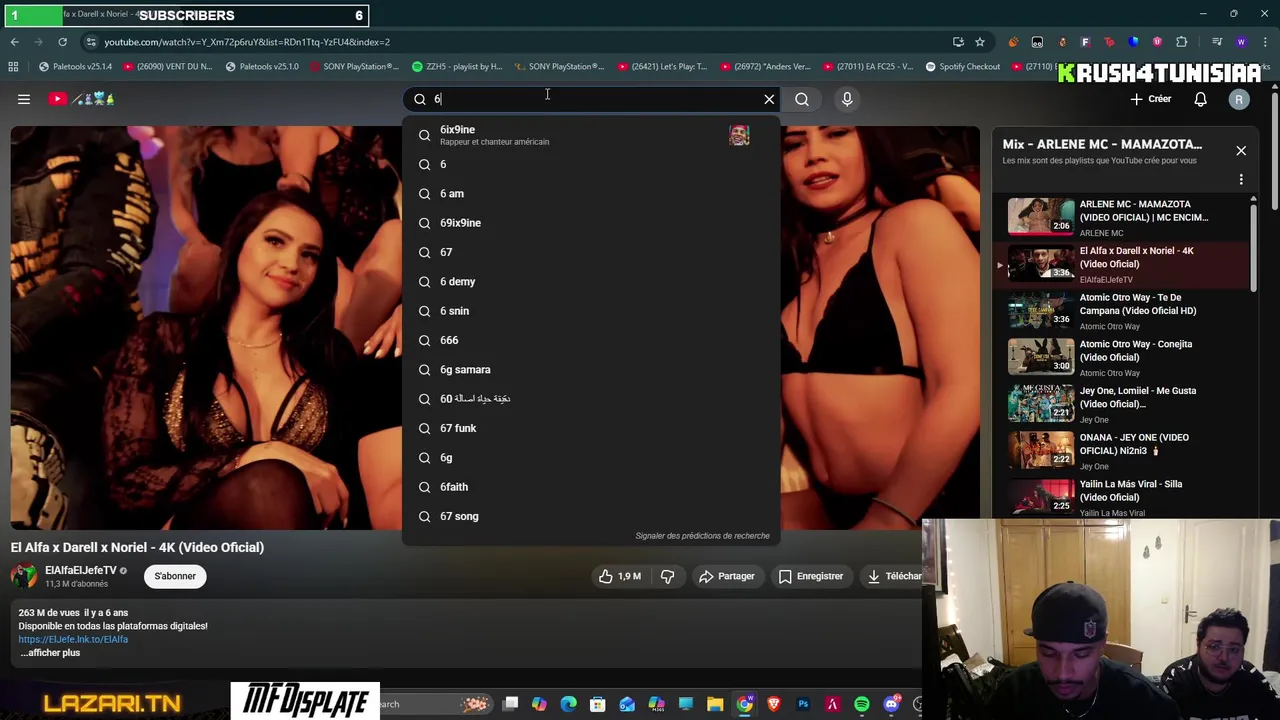Open the Créer button

pyautogui.click(x=1151, y=99)
